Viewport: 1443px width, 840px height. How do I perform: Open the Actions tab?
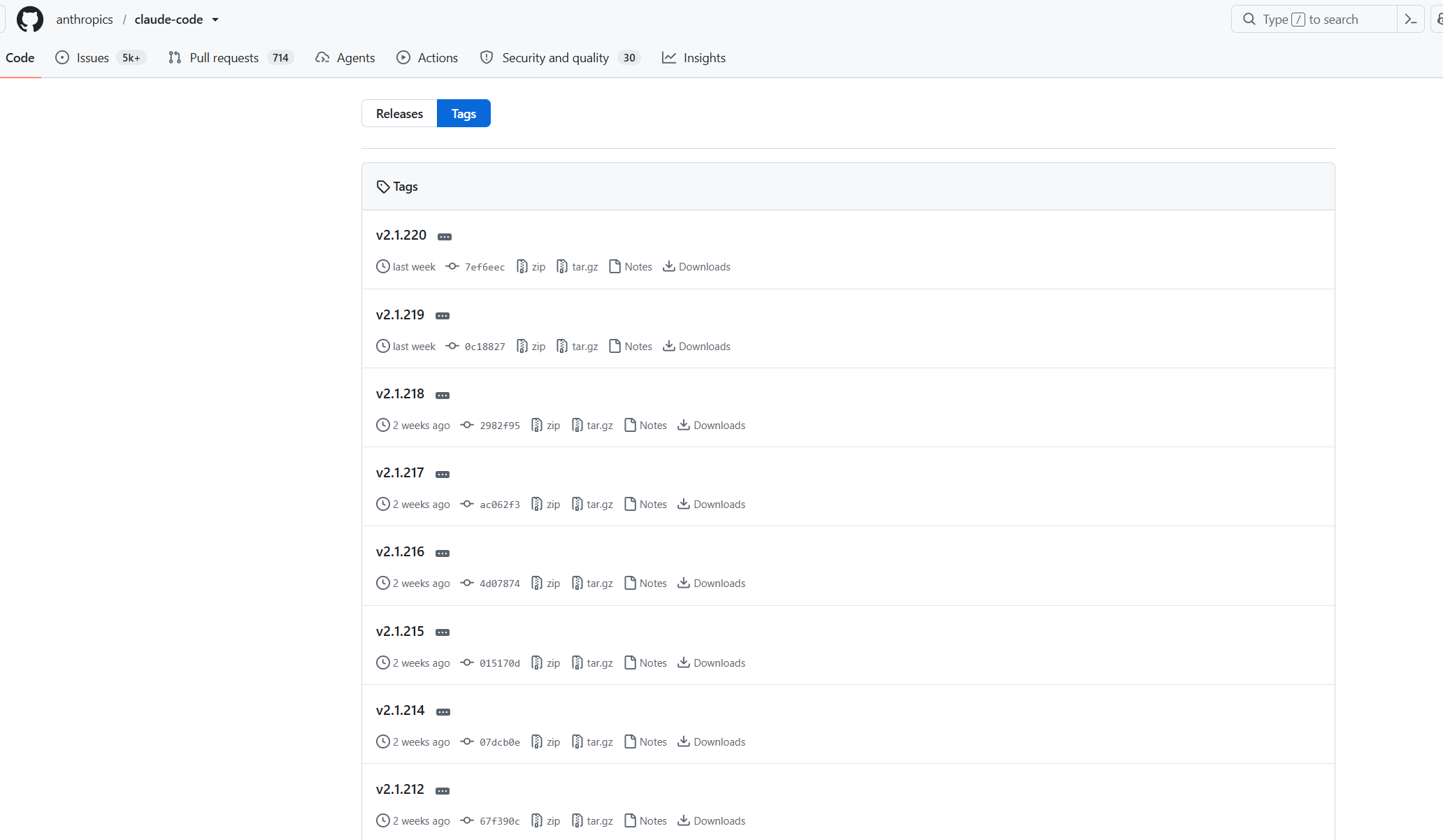pyautogui.click(x=427, y=58)
